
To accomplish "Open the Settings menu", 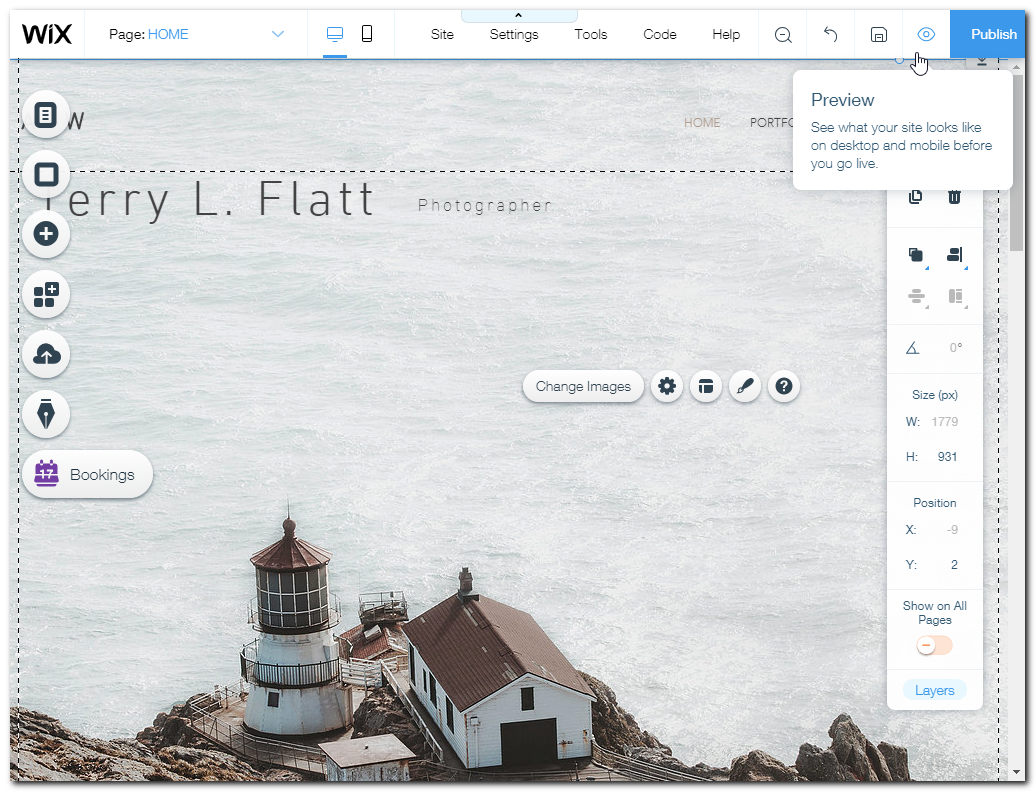I will pyautogui.click(x=514, y=34).
